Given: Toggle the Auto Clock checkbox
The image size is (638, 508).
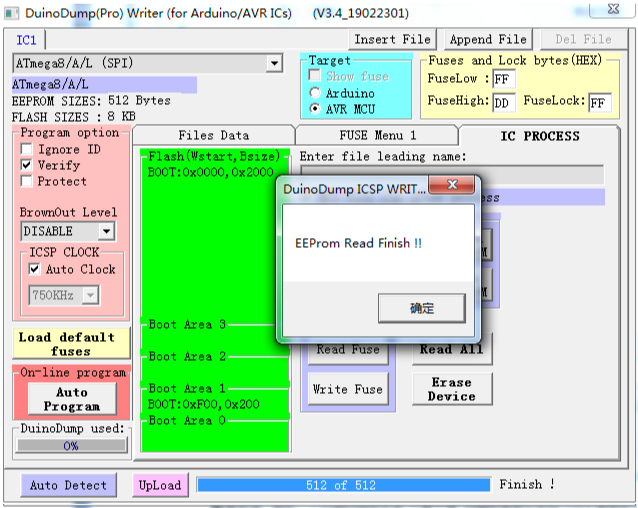Looking at the screenshot, I should coord(35,269).
